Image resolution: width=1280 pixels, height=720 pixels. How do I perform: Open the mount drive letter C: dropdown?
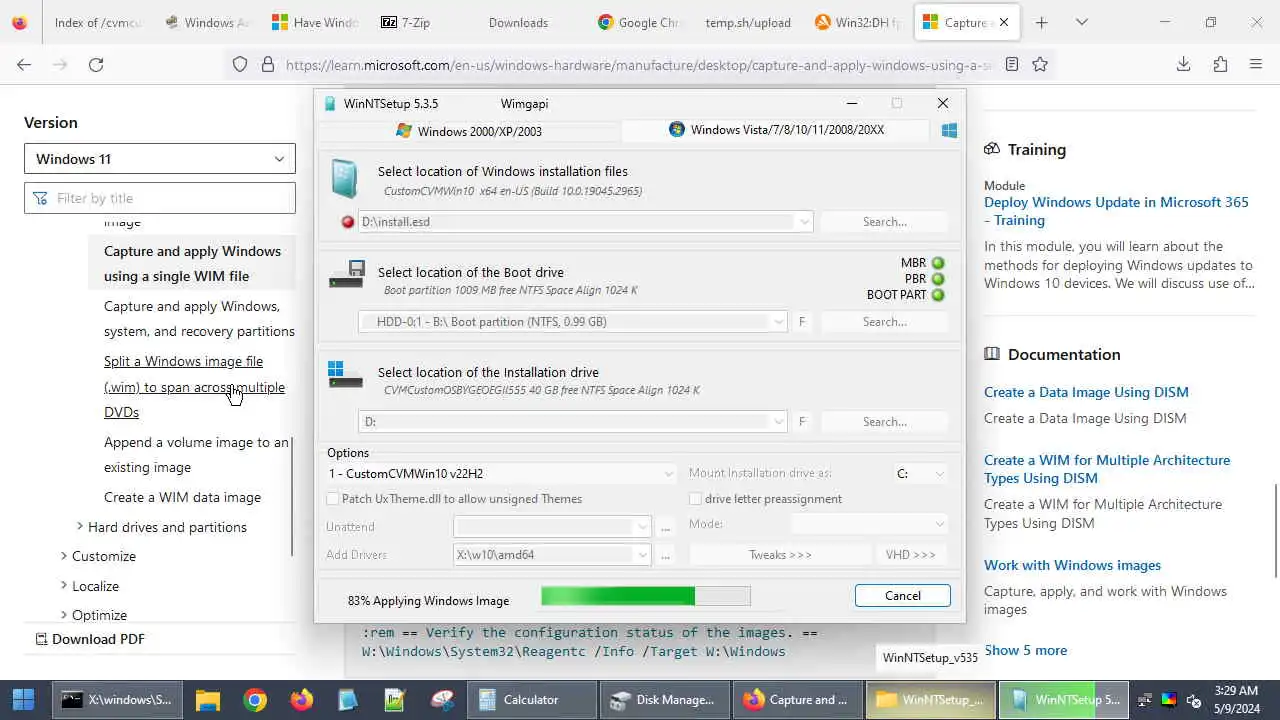coord(939,474)
